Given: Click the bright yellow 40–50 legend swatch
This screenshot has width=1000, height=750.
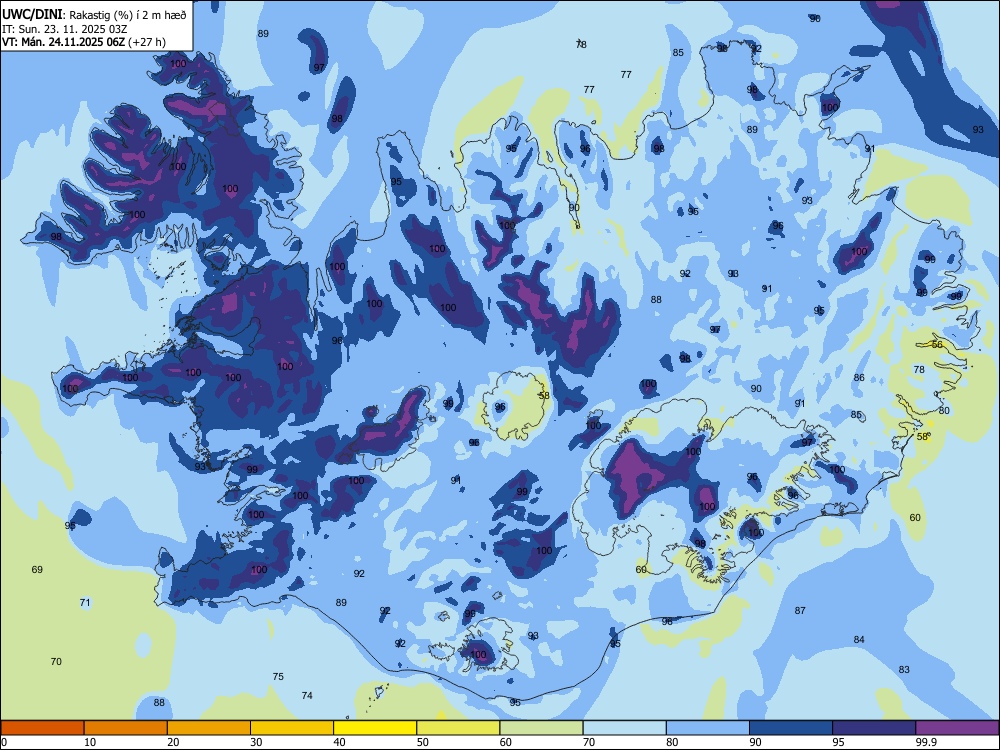Looking at the screenshot, I should click(375, 728).
